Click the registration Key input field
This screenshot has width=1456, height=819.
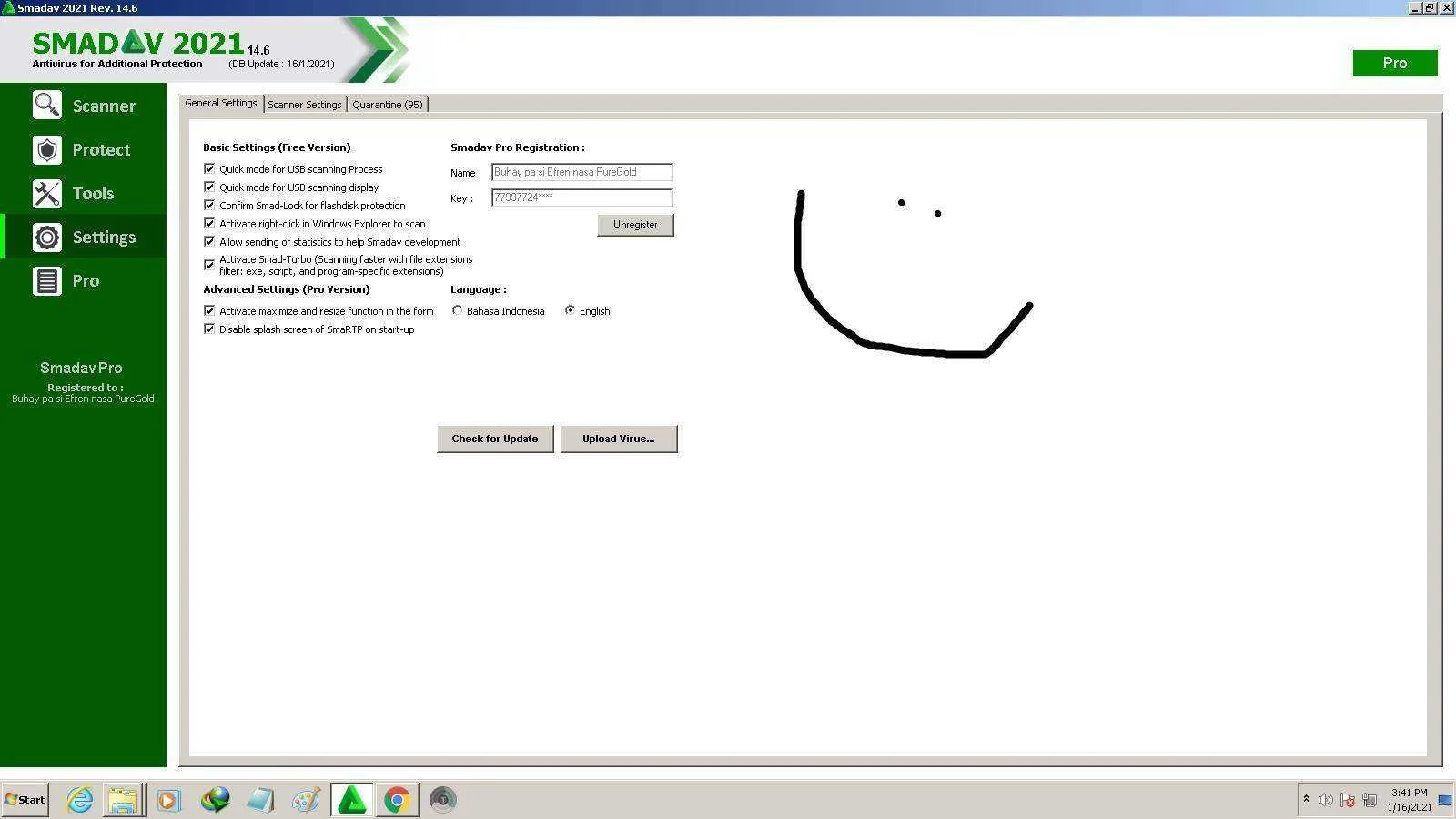(x=582, y=197)
